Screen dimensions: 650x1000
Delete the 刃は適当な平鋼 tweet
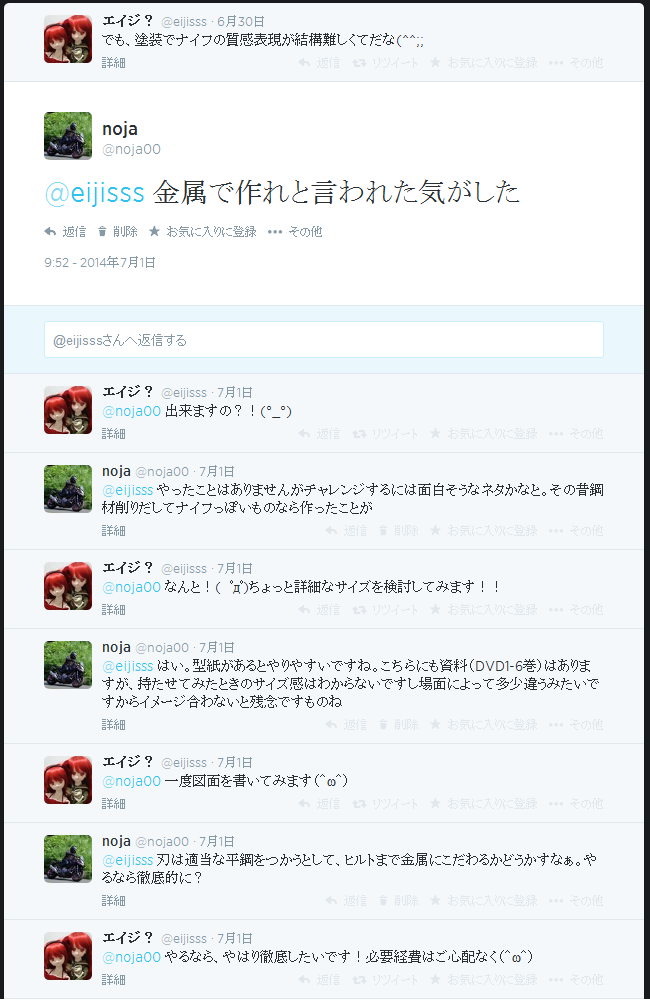pyautogui.click(x=399, y=901)
